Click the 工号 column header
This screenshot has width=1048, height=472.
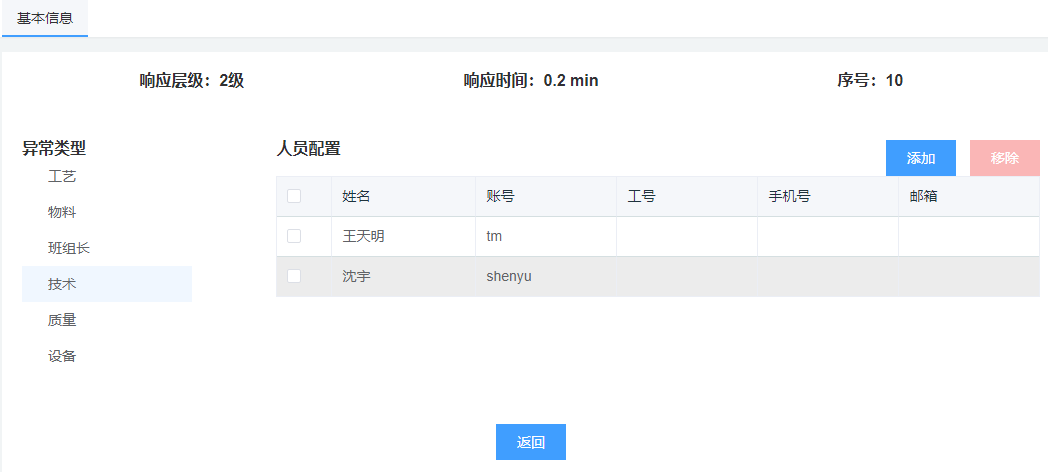(641, 196)
